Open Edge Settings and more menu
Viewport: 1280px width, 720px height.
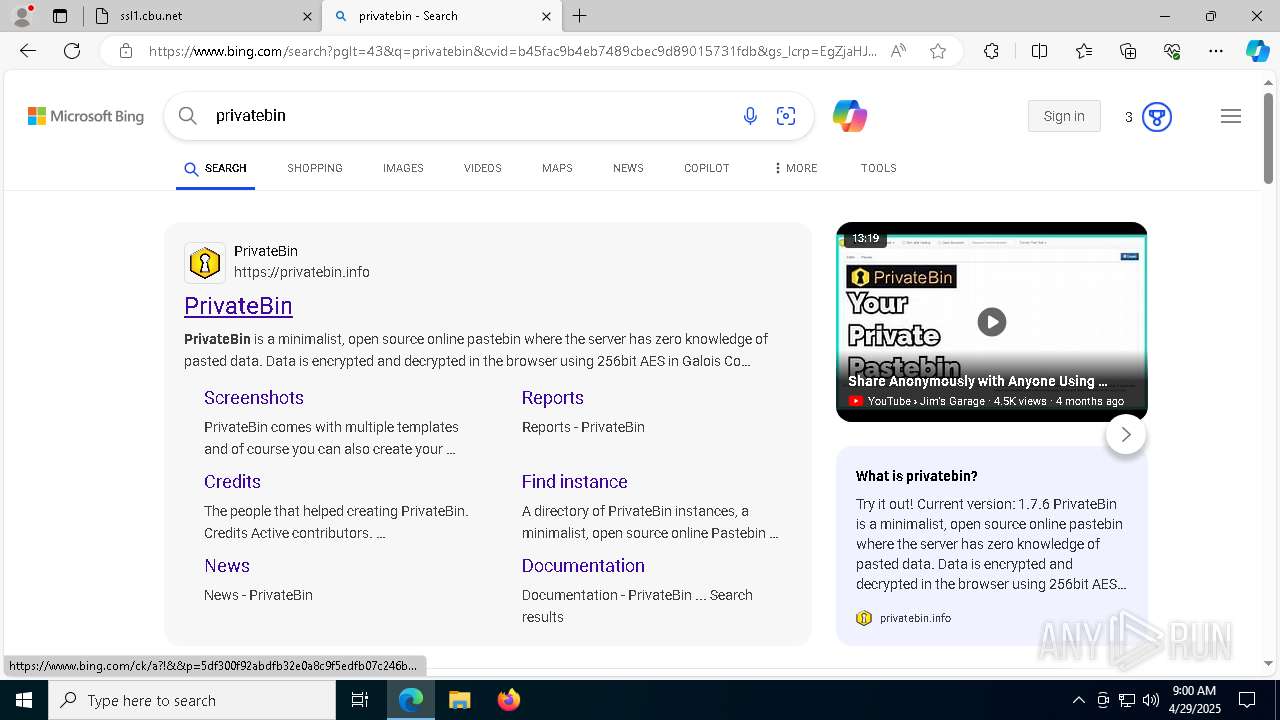pyautogui.click(x=1216, y=51)
